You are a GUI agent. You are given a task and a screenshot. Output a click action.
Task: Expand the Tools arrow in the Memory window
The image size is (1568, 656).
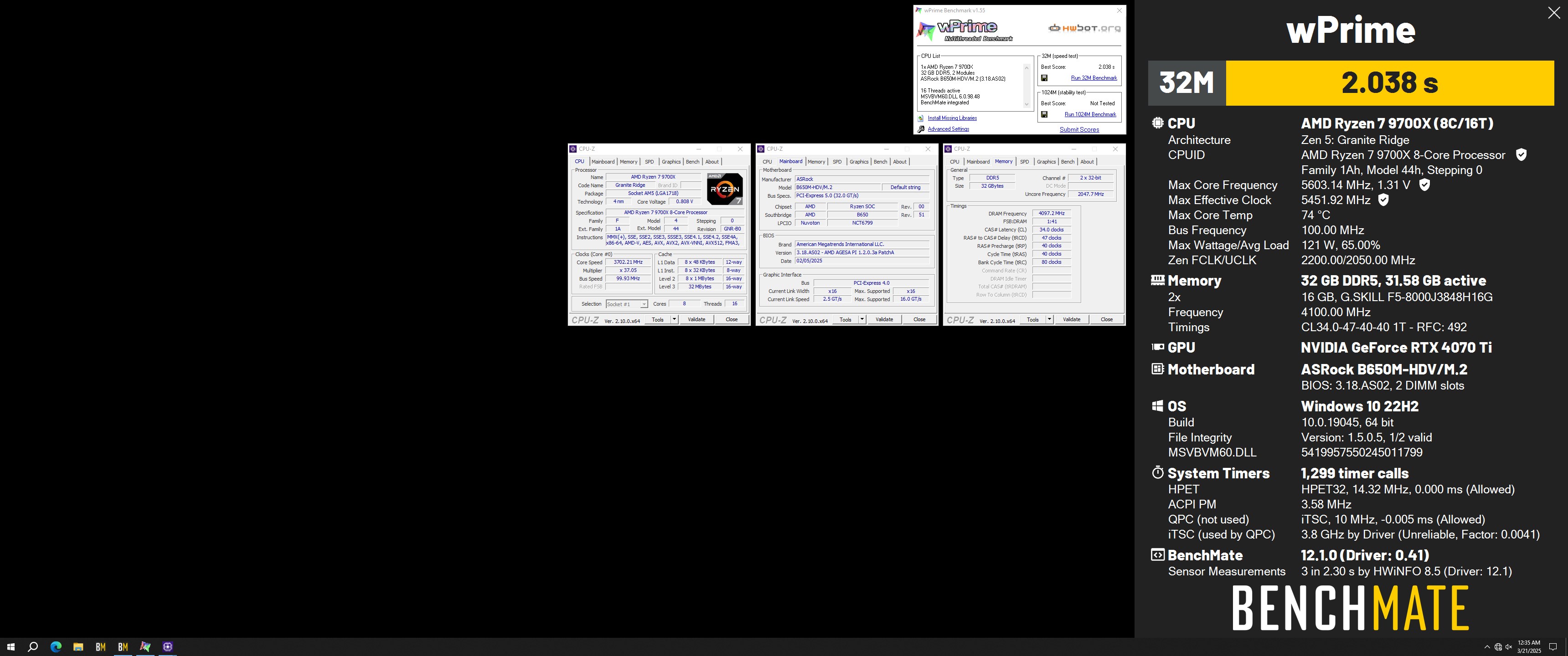1049,319
